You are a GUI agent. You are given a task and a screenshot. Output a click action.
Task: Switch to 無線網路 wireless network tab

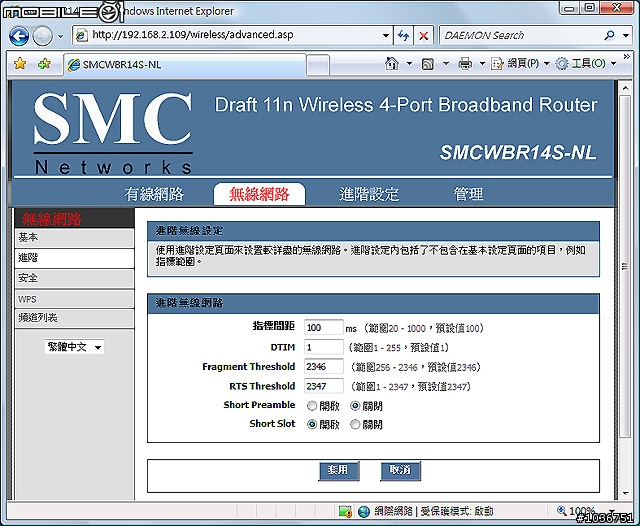click(x=259, y=194)
